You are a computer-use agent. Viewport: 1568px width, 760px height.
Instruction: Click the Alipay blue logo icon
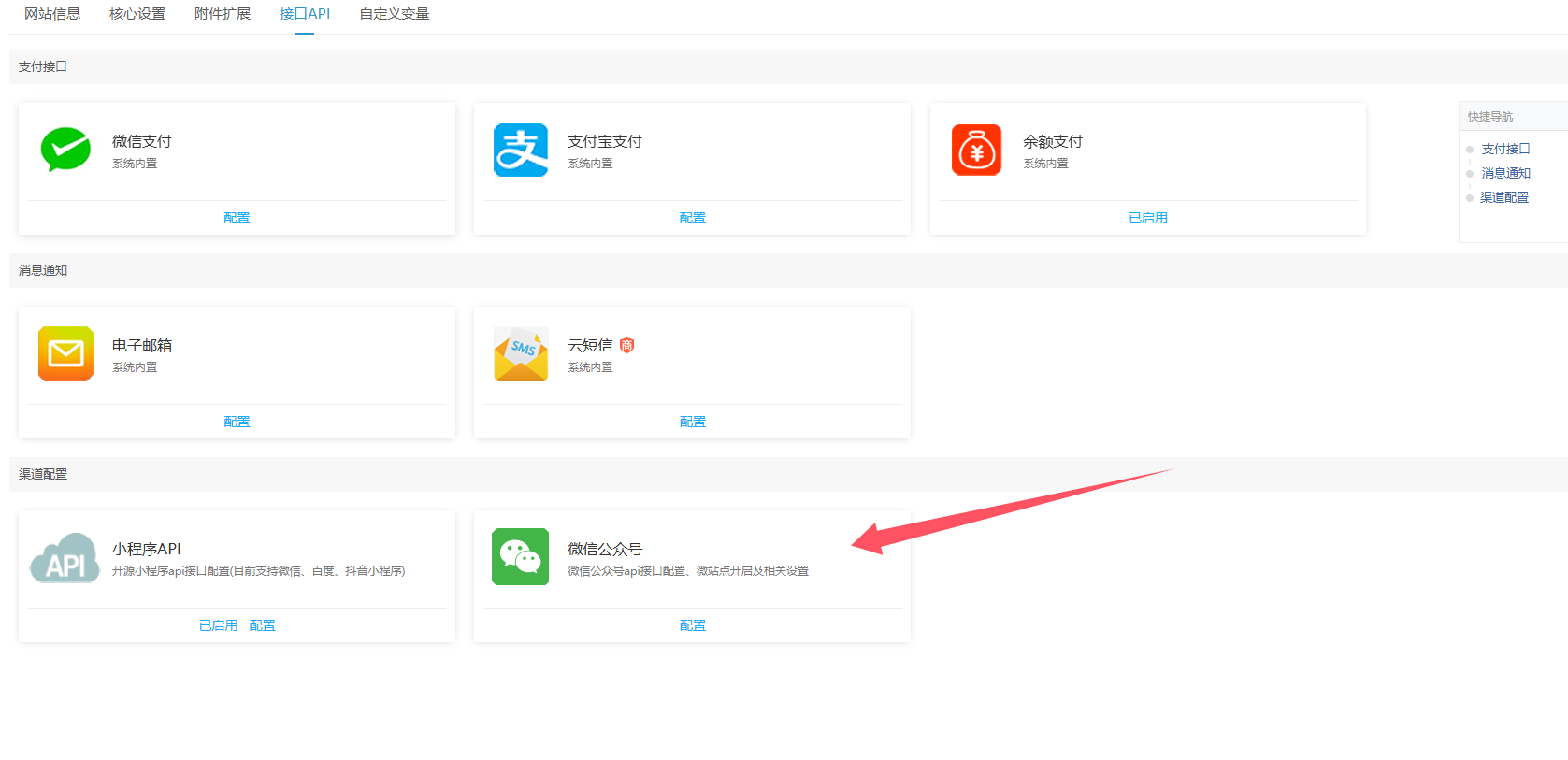(521, 150)
